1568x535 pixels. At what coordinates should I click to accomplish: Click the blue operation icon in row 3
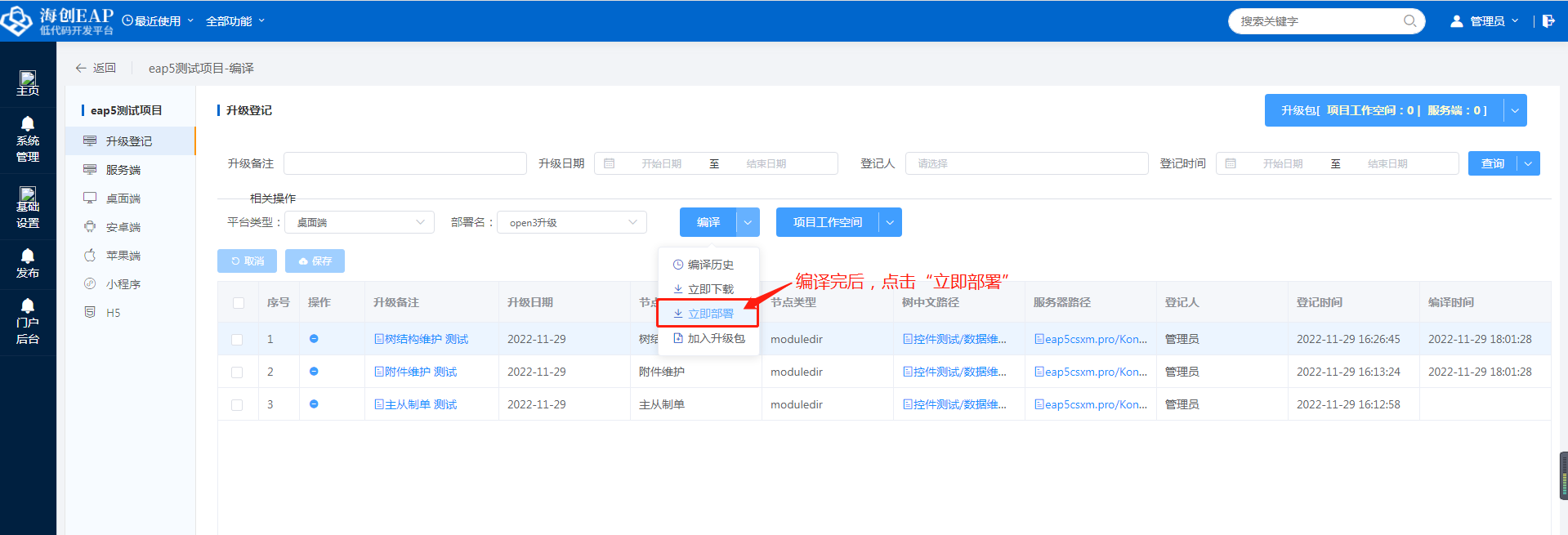tap(314, 404)
